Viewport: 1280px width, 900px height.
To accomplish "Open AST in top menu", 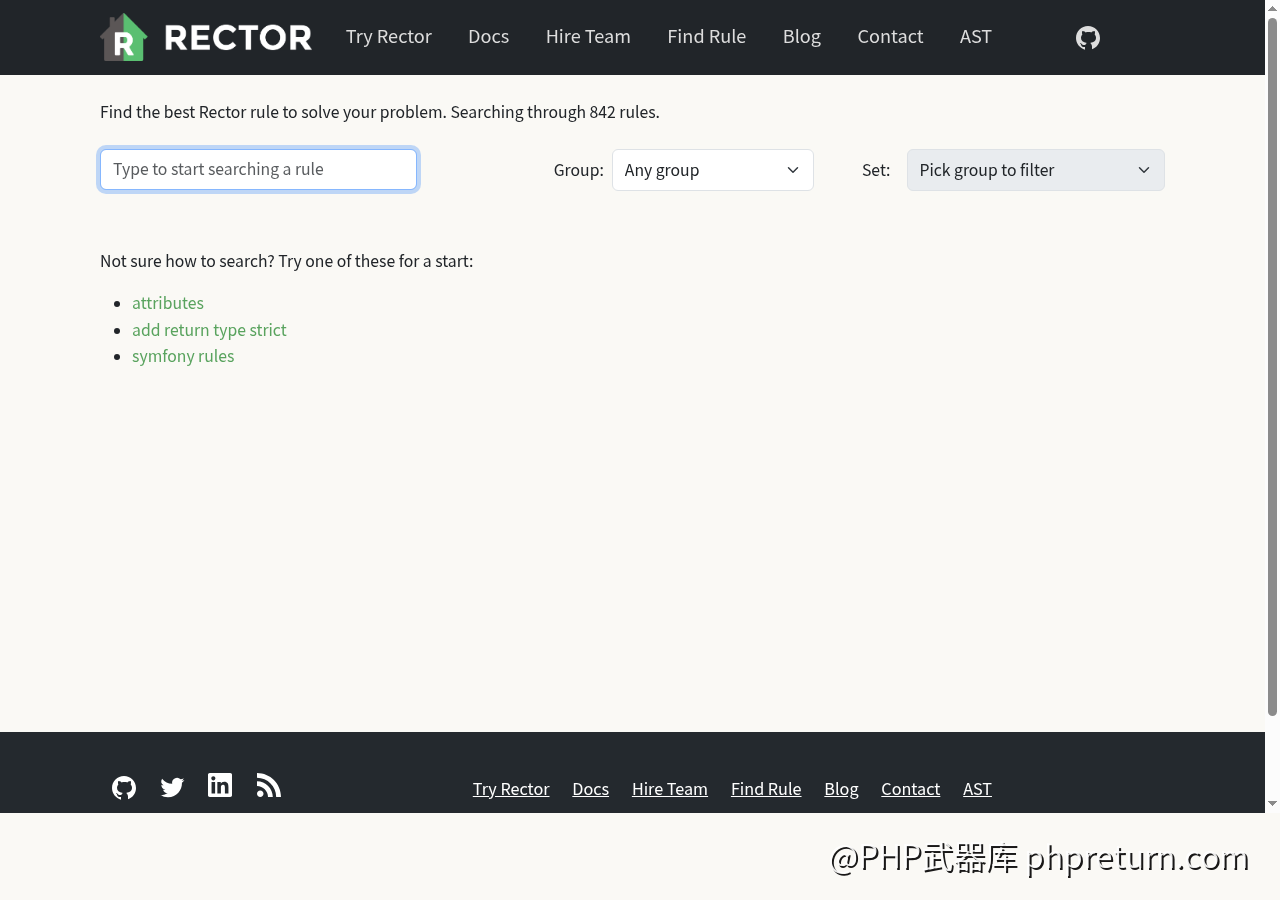I will (x=976, y=37).
